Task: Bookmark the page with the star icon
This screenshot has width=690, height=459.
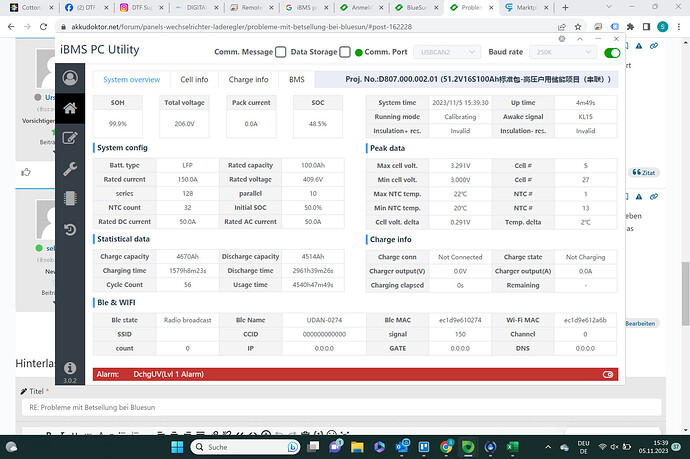Action: 578,27
